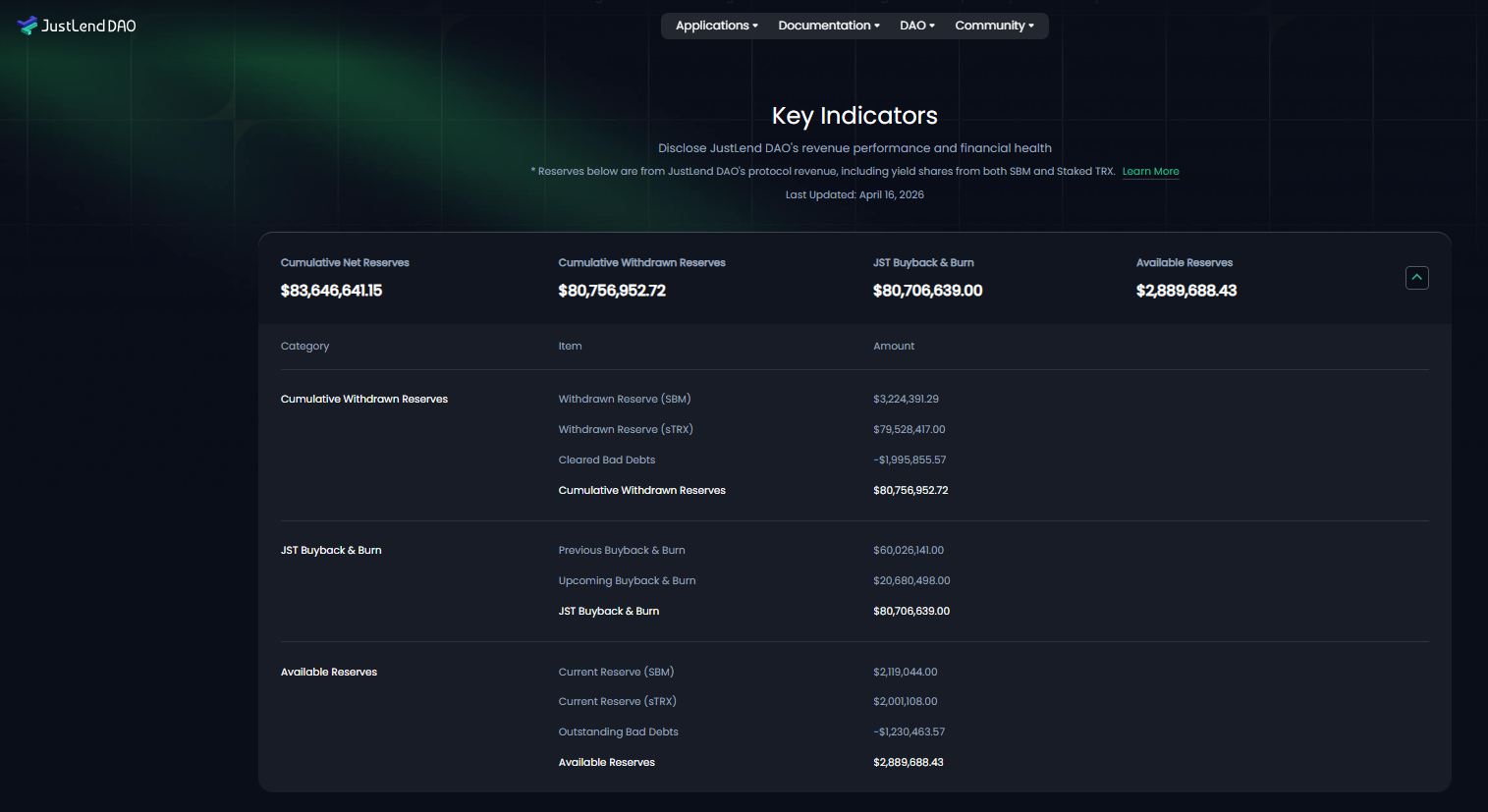
Task: Click the Outstanding Bad Debts item
Action: click(x=618, y=731)
